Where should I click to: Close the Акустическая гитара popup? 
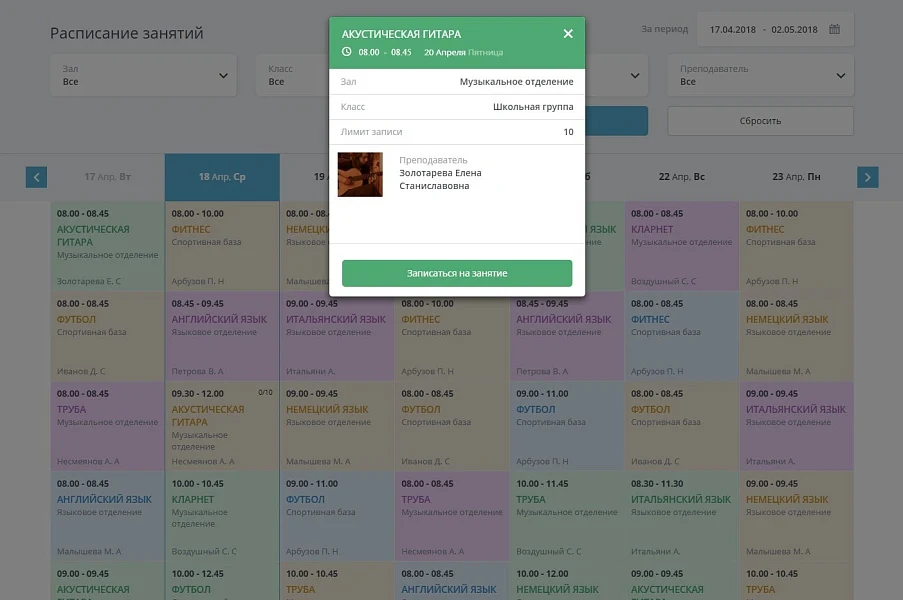568,34
